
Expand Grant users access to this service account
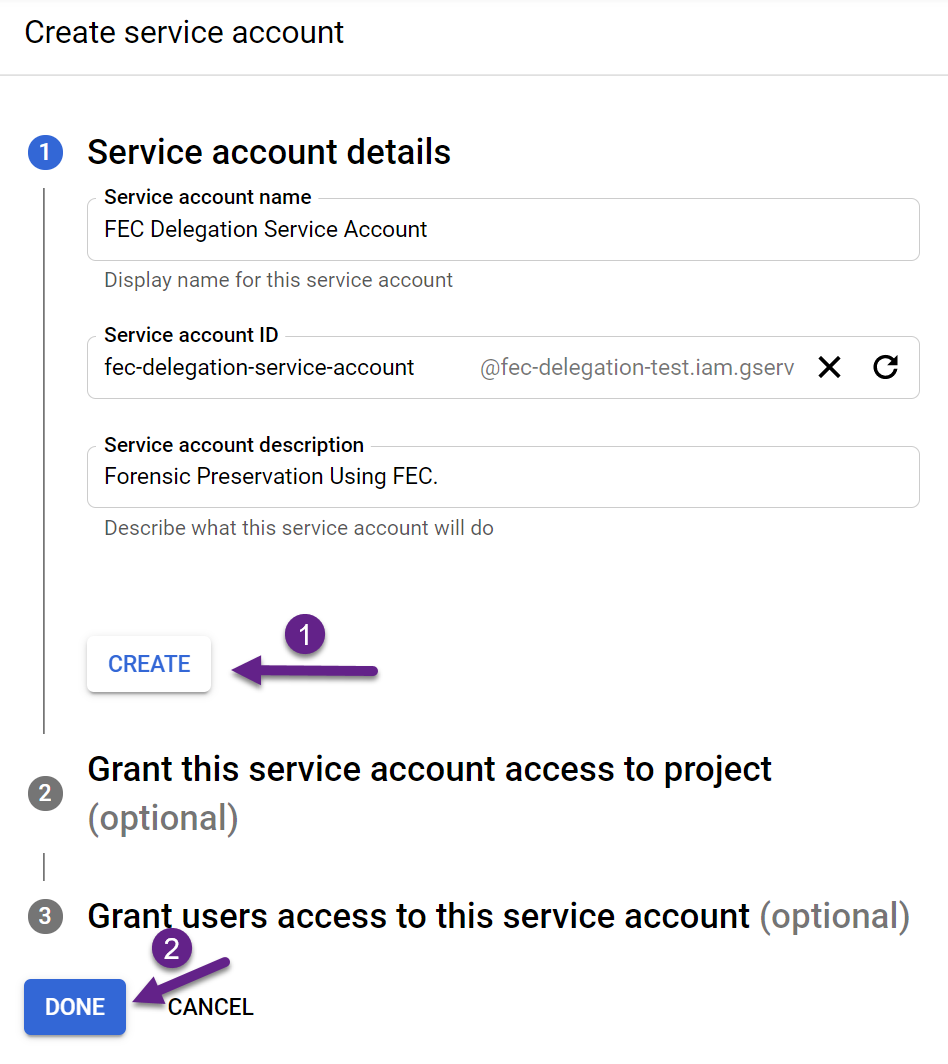coord(499,916)
